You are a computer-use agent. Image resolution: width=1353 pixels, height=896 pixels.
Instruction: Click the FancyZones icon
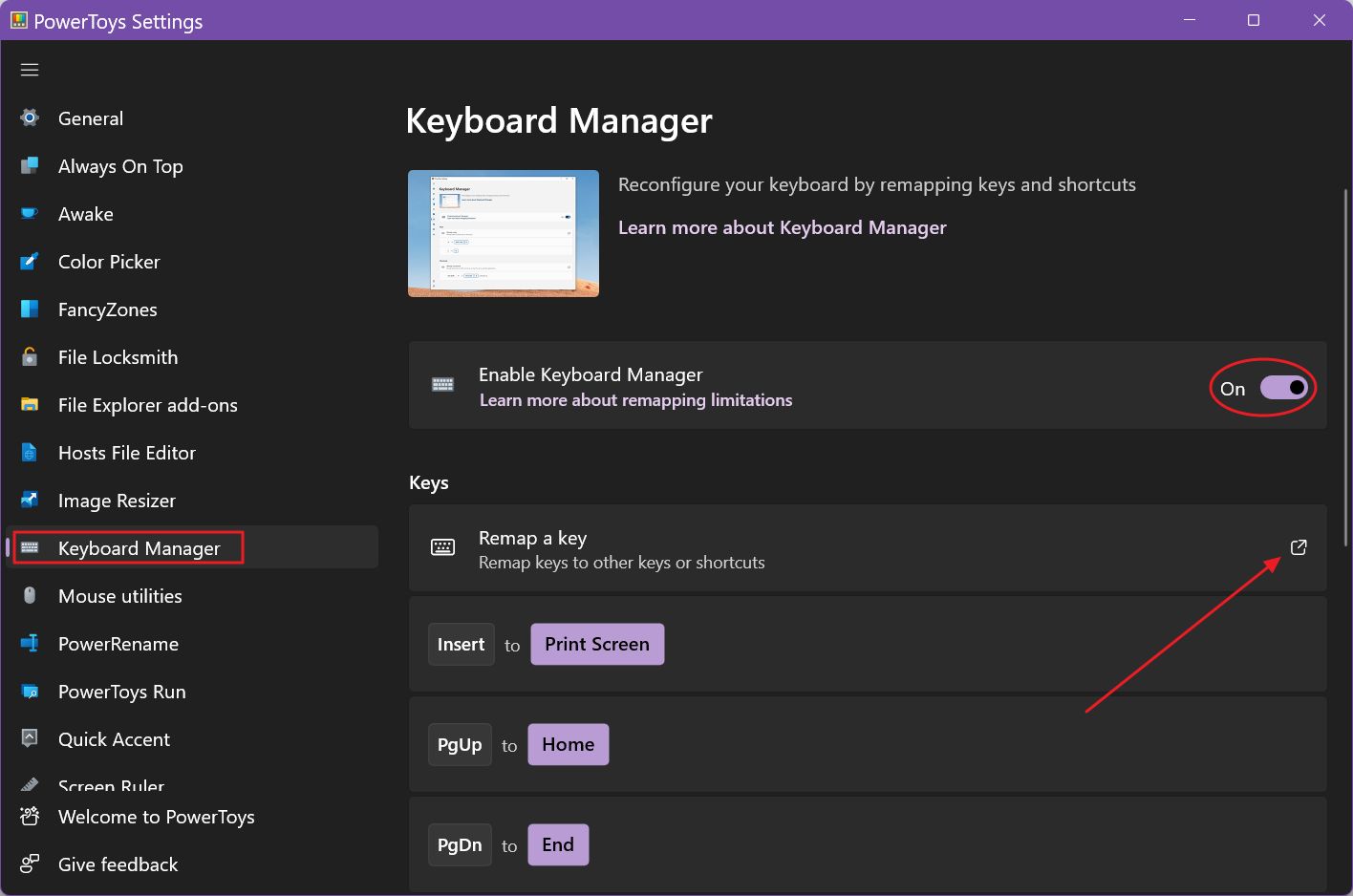[x=30, y=309]
